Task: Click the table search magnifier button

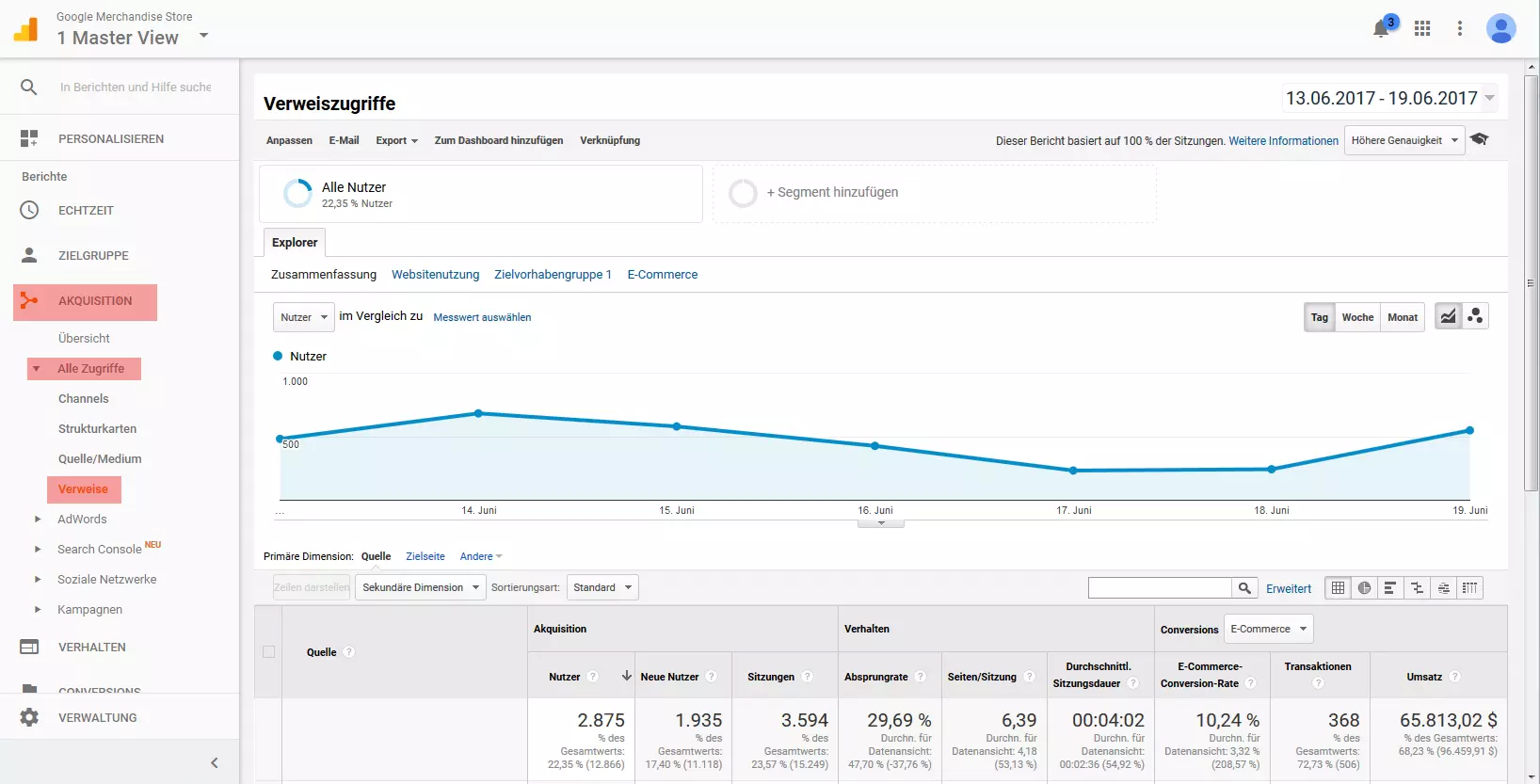Action: (1244, 588)
